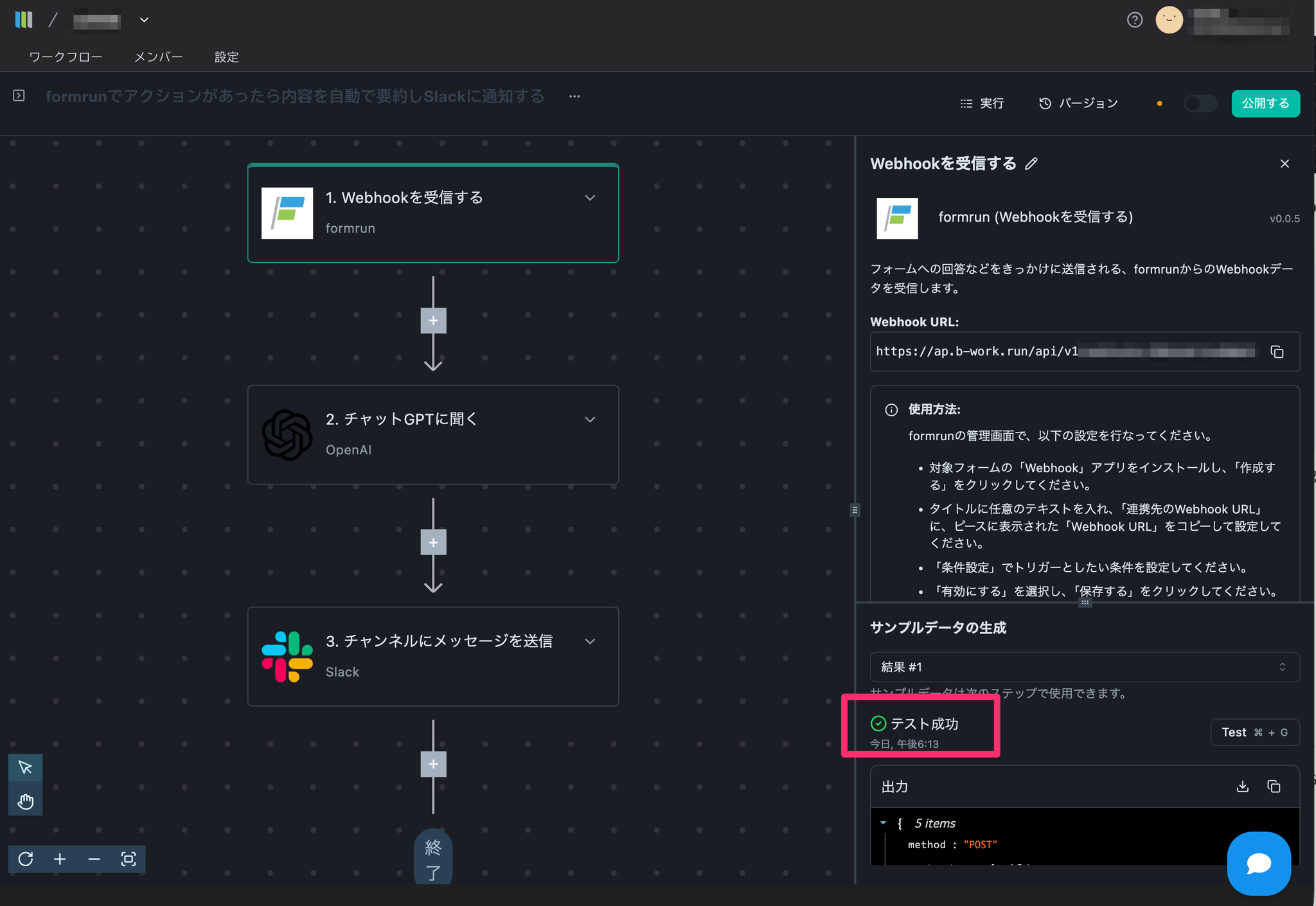The height and width of the screenshot is (906, 1316).
Task: Click the pencil icon to rename Webhook step
Action: [x=1031, y=164]
